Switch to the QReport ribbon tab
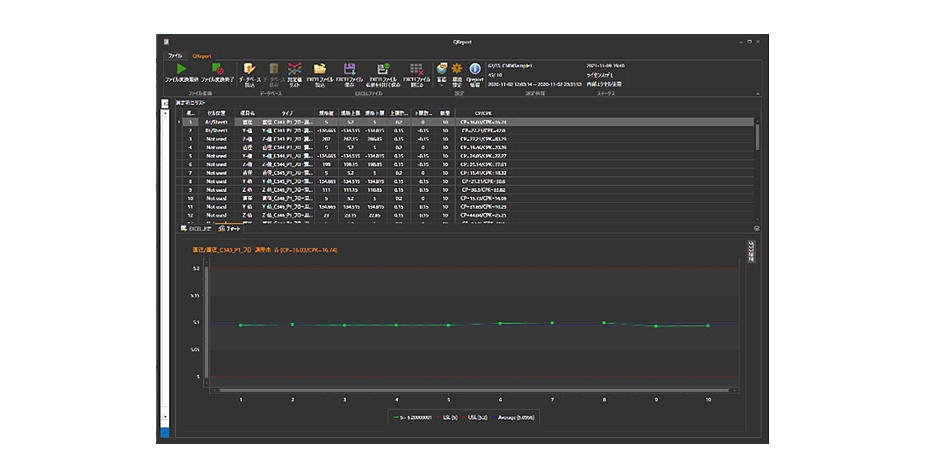This screenshot has height=470, width=925. click(202, 55)
